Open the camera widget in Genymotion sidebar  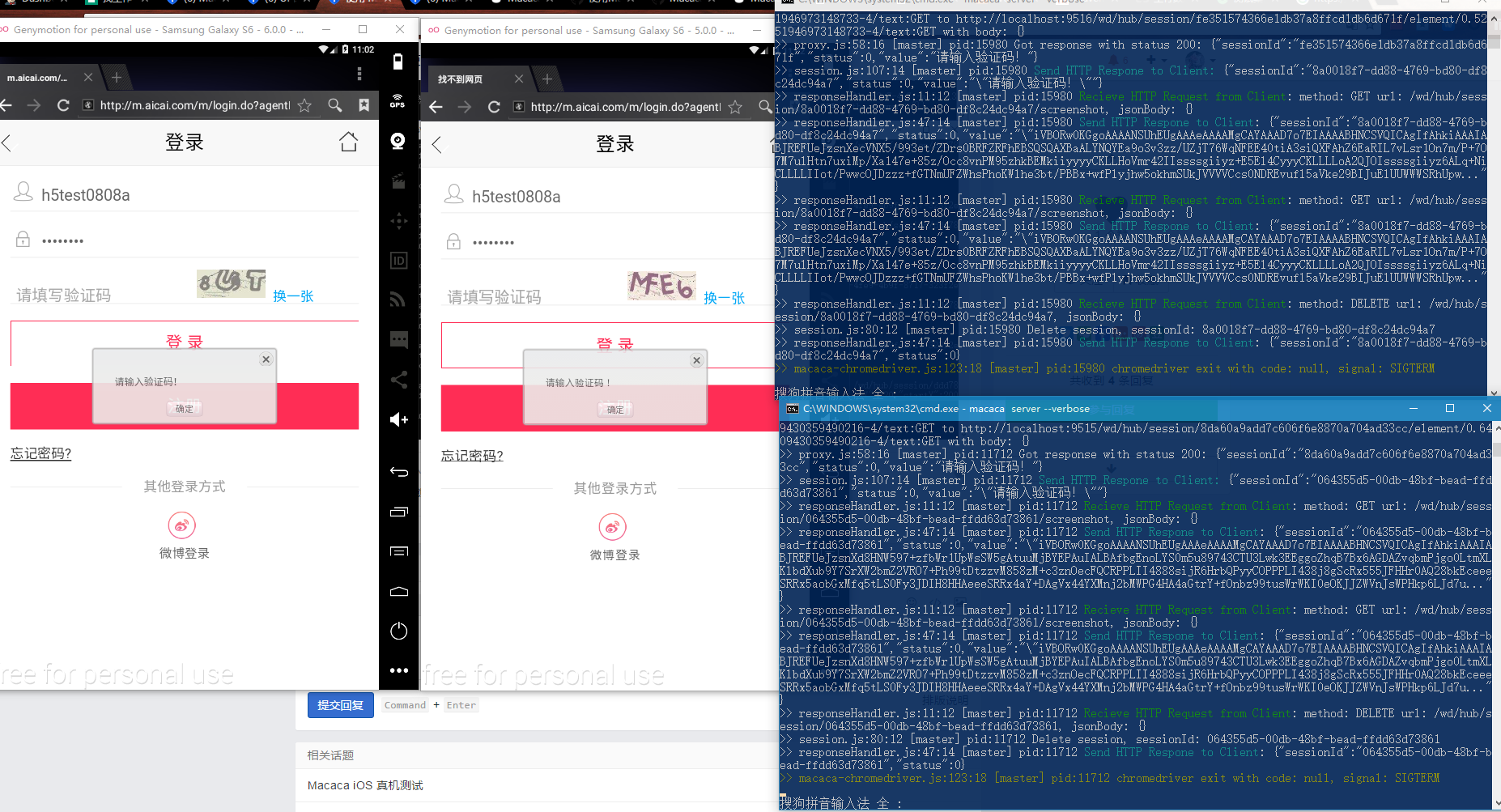click(398, 141)
